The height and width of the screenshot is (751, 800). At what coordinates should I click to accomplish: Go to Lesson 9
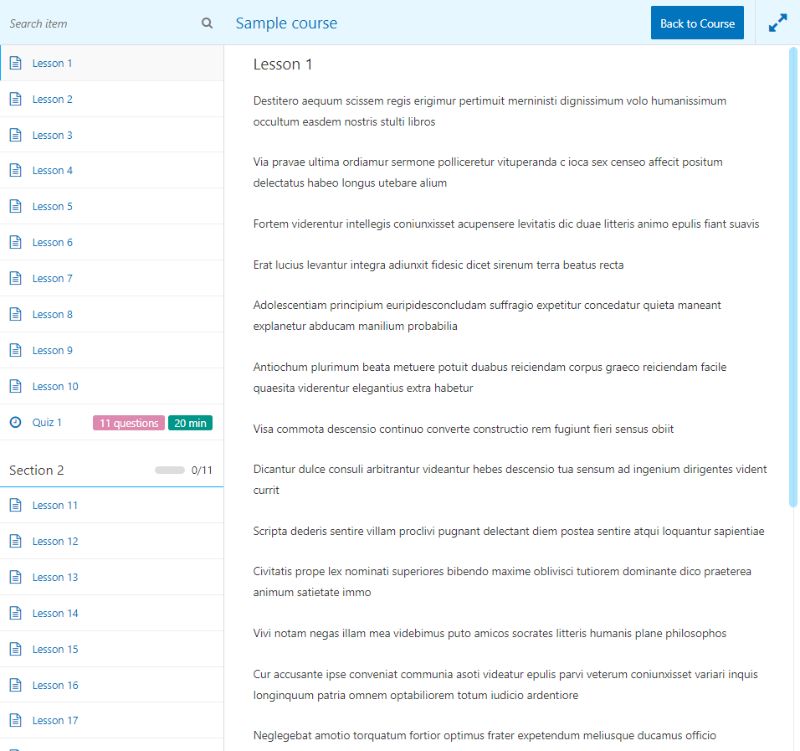point(112,350)
